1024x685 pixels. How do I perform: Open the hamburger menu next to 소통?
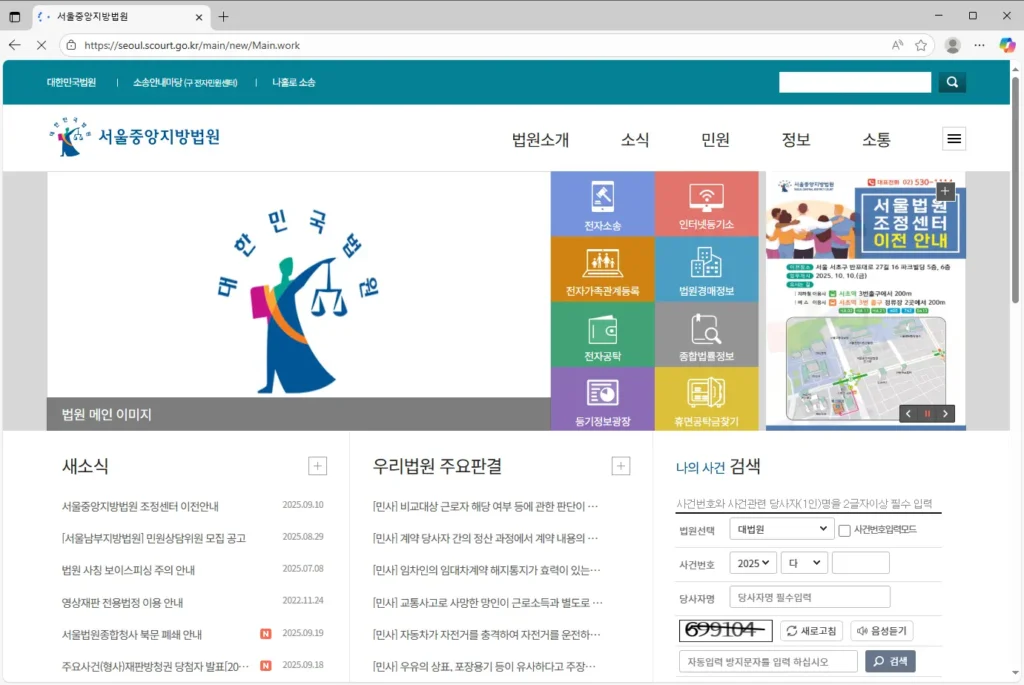(953, 139)
